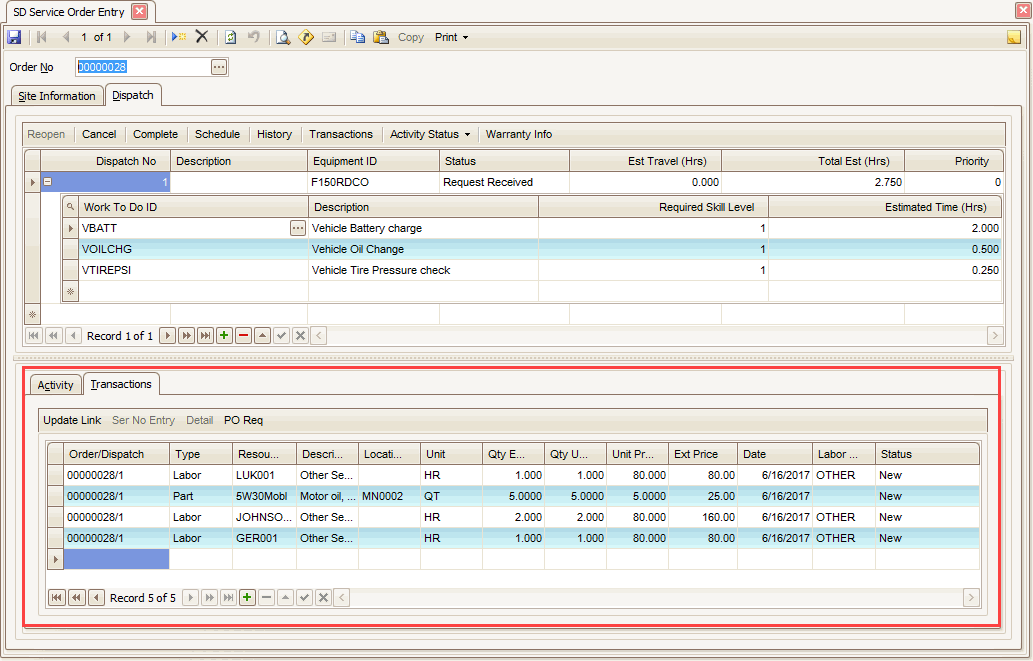
Task: Click the black X delete icon
Action: (x=202, y=37)
